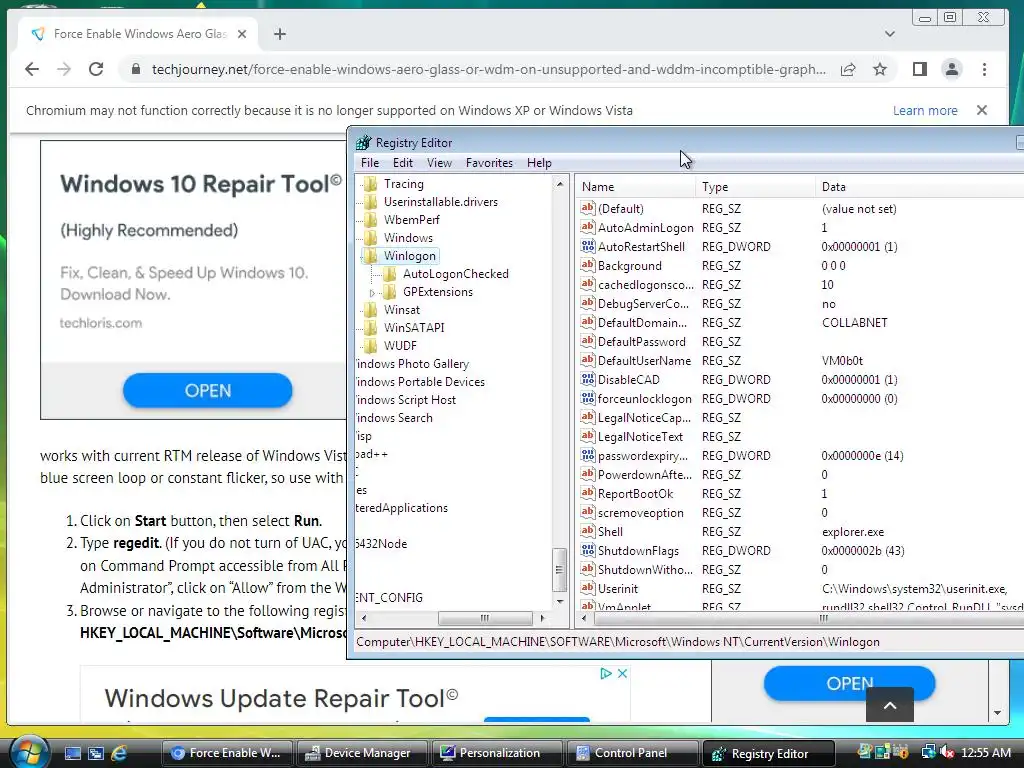Click the forceunlocklogon DWORD icon
1024x768 pixels.
[x=587, y=398]
